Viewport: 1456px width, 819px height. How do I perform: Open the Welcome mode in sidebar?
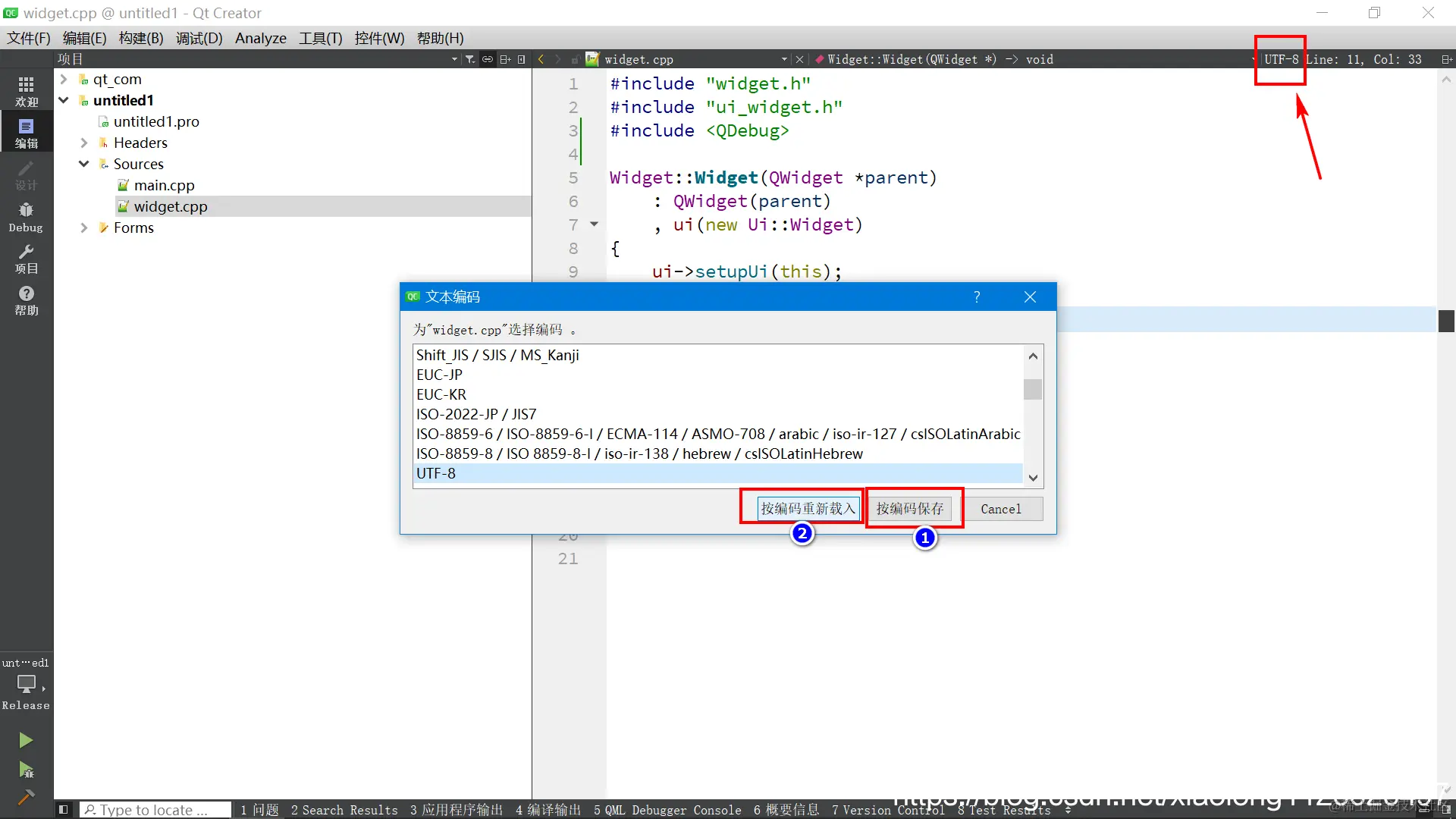pyautogui.click(x=26, y=90)
